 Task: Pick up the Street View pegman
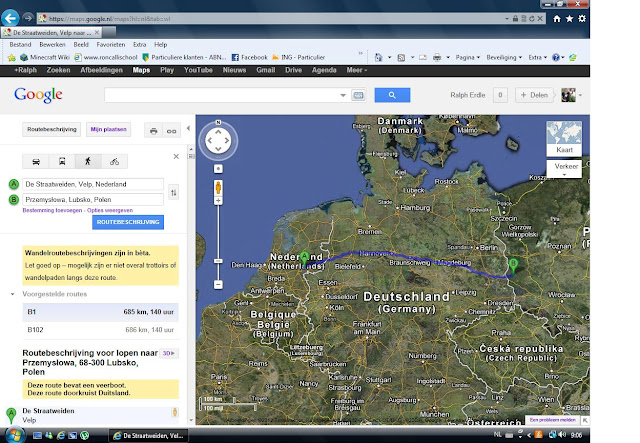pos(218,187)
